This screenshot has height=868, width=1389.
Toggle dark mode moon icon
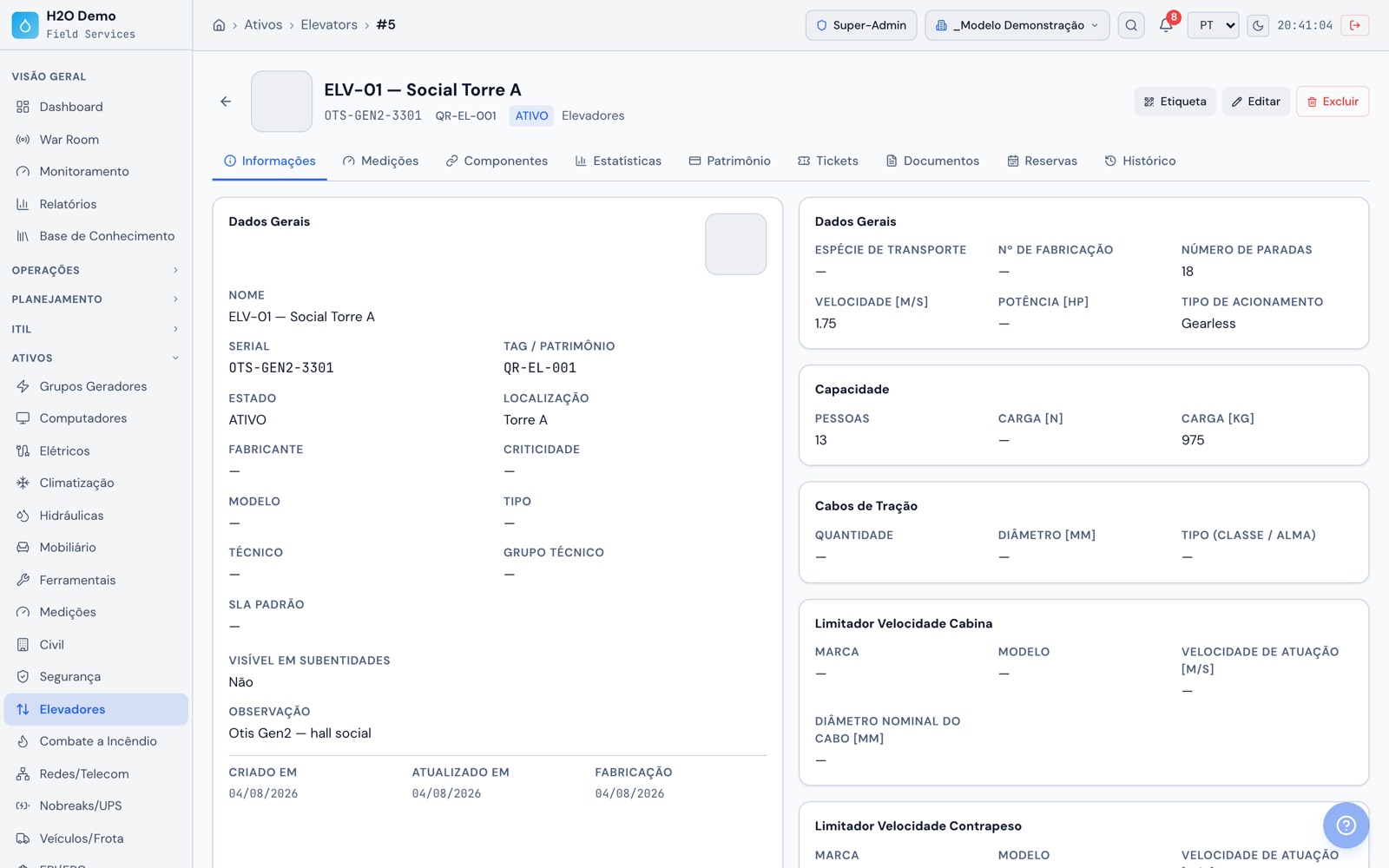click(1258, 25)
